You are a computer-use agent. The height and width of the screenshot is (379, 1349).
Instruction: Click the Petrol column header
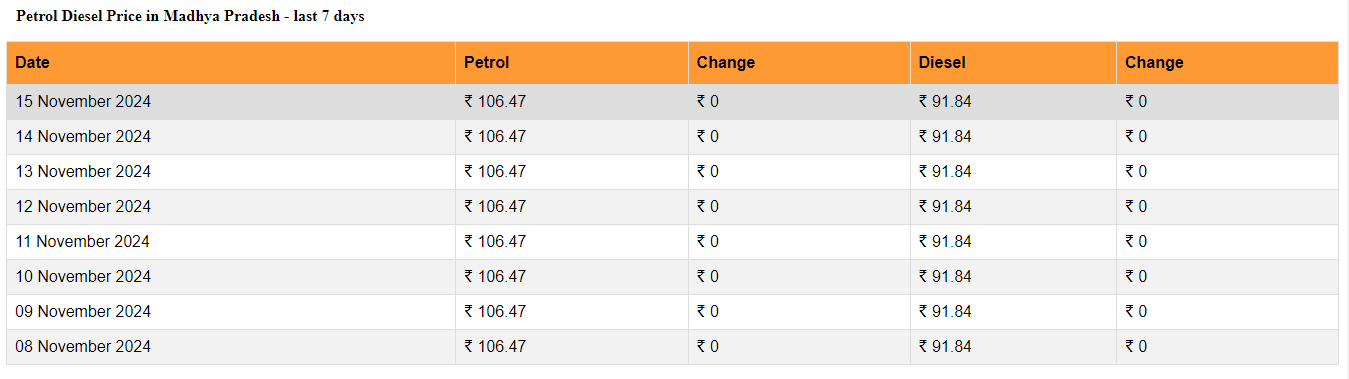click(572, 62)
